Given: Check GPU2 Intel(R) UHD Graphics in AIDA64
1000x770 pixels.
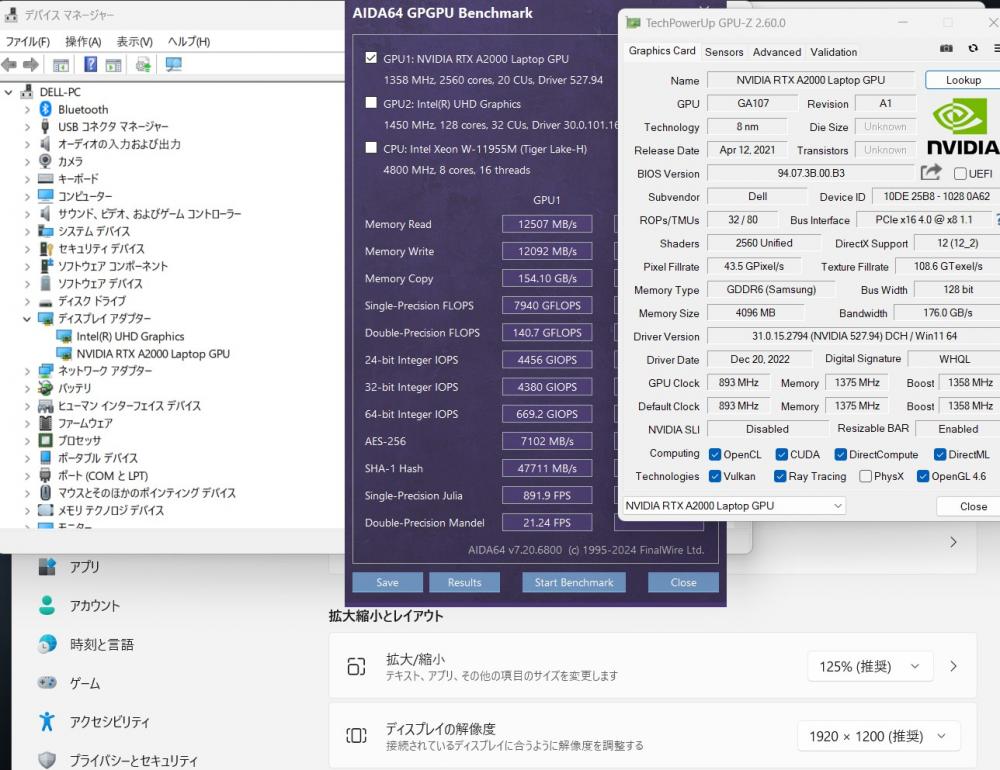Looking at the screenshot, I should (371, 103).
